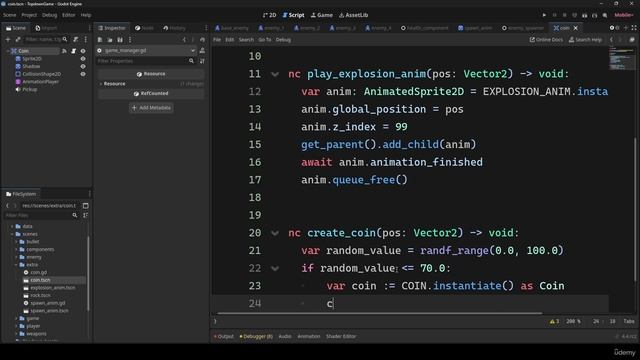The image size is (640, 360).
Task: Toggle the Output bottom panel
Action: (223, 337)
